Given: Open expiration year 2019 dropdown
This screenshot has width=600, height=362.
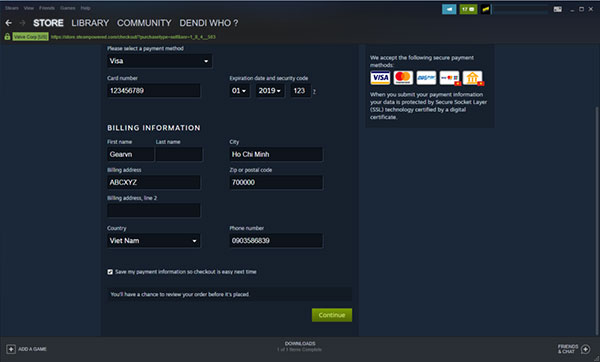Looking at the screenshot, I should [270, 91].
